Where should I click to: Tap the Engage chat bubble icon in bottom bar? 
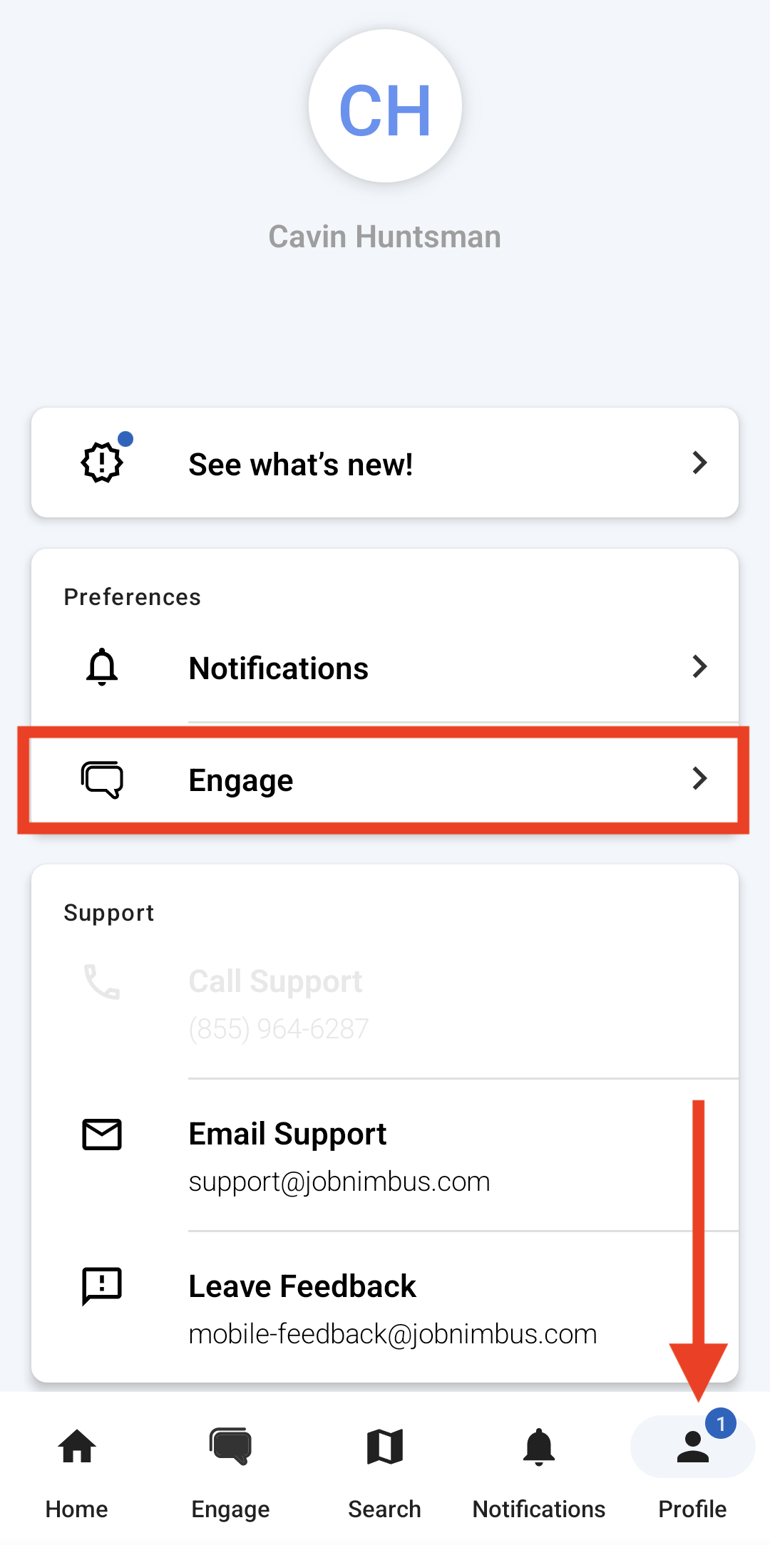click(230, 1447)
